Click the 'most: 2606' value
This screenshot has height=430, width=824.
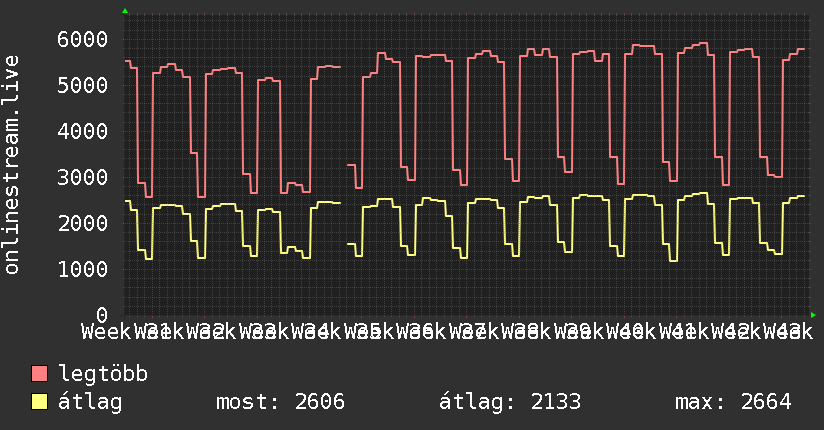(281, 402)
